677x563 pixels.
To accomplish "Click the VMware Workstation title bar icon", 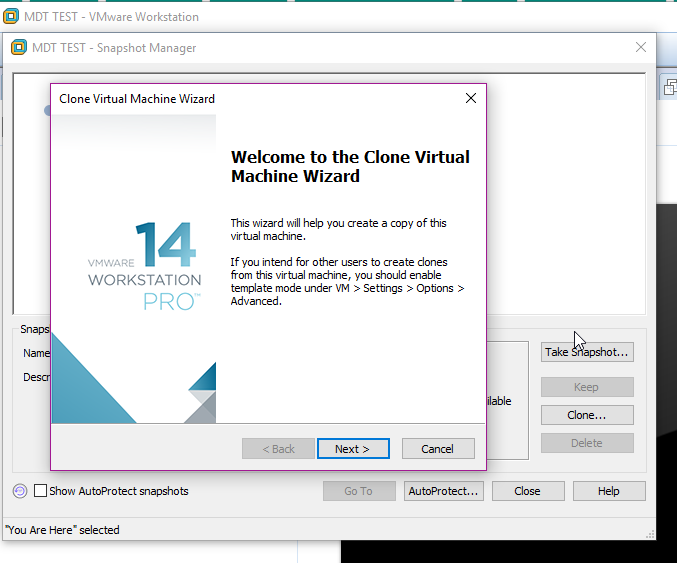I will 11,16.
